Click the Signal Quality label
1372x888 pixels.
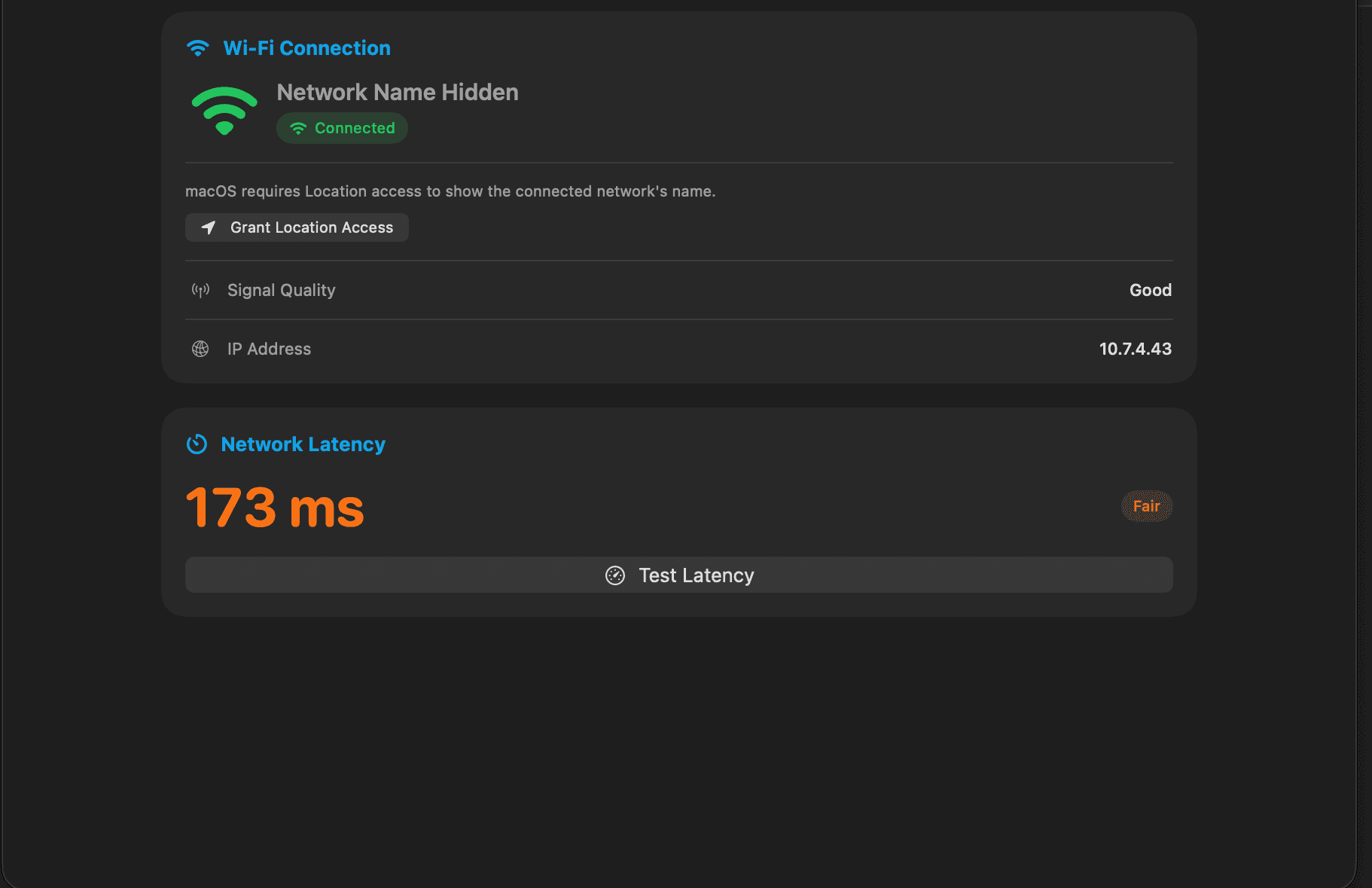[x=282, y=290]
